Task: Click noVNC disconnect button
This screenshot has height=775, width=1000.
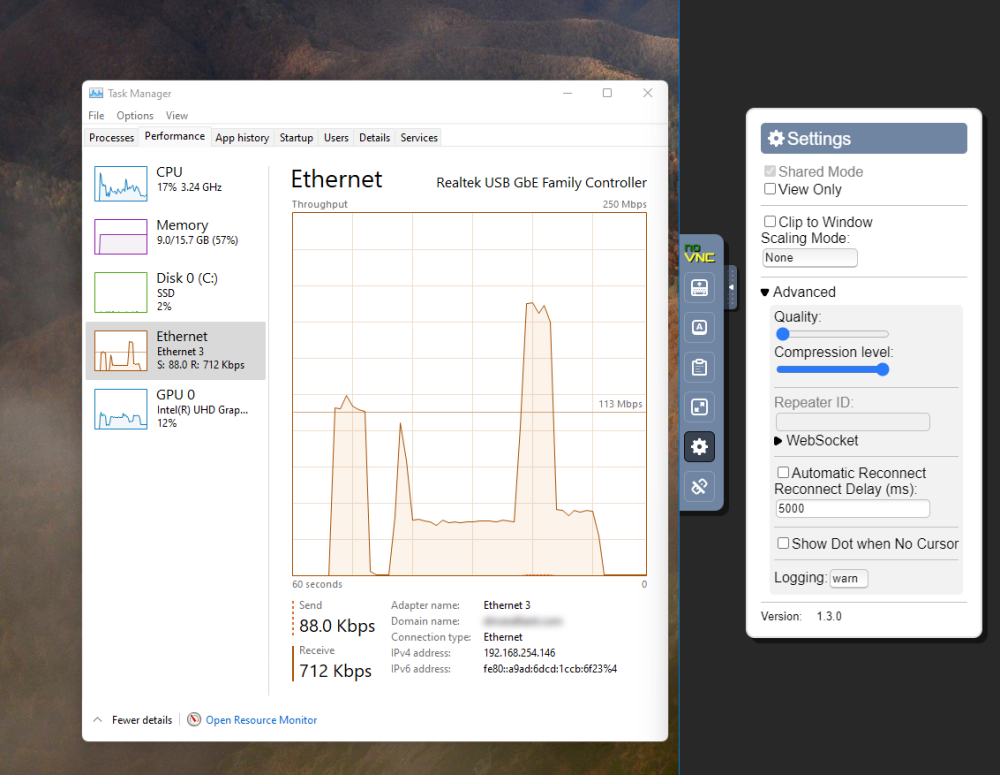Action: (x=699, y=487)
